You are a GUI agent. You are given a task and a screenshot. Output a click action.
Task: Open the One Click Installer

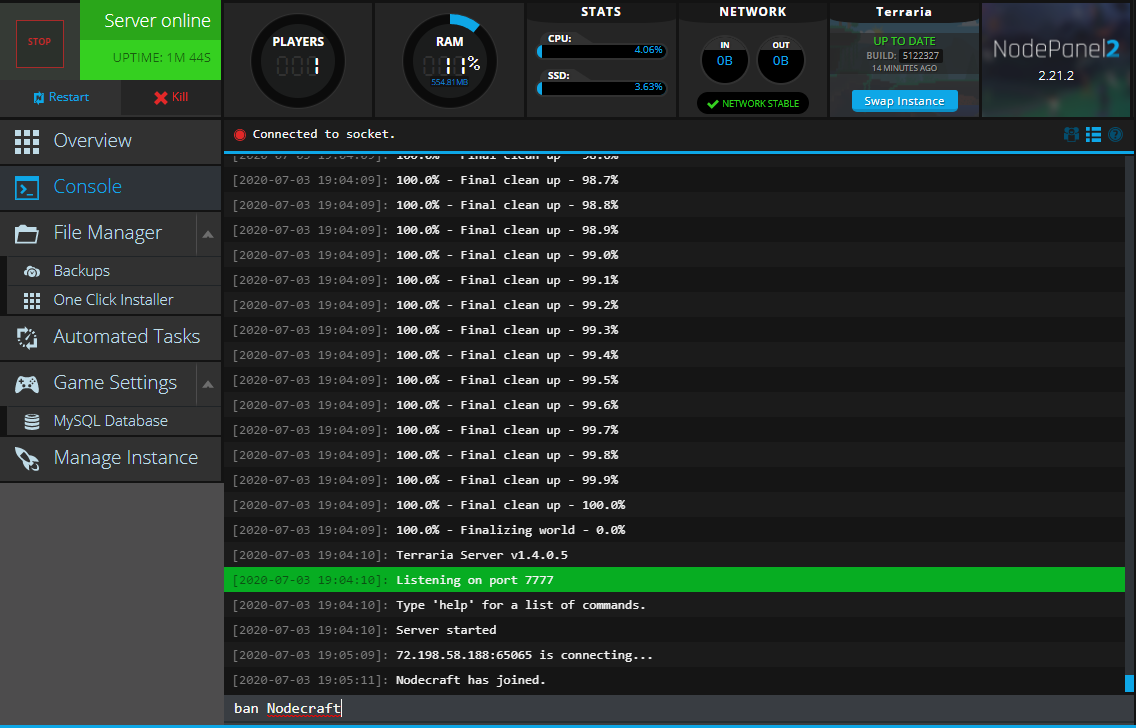click(113, 300)
